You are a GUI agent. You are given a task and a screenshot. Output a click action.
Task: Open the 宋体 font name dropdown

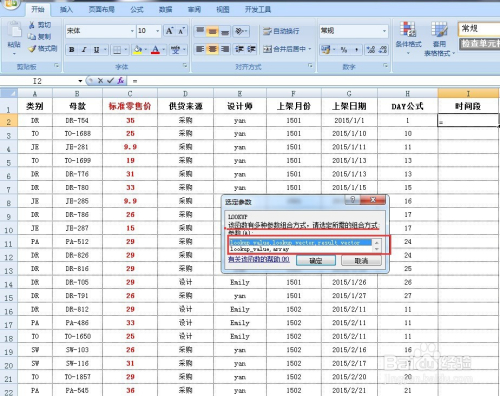[132, 31]
